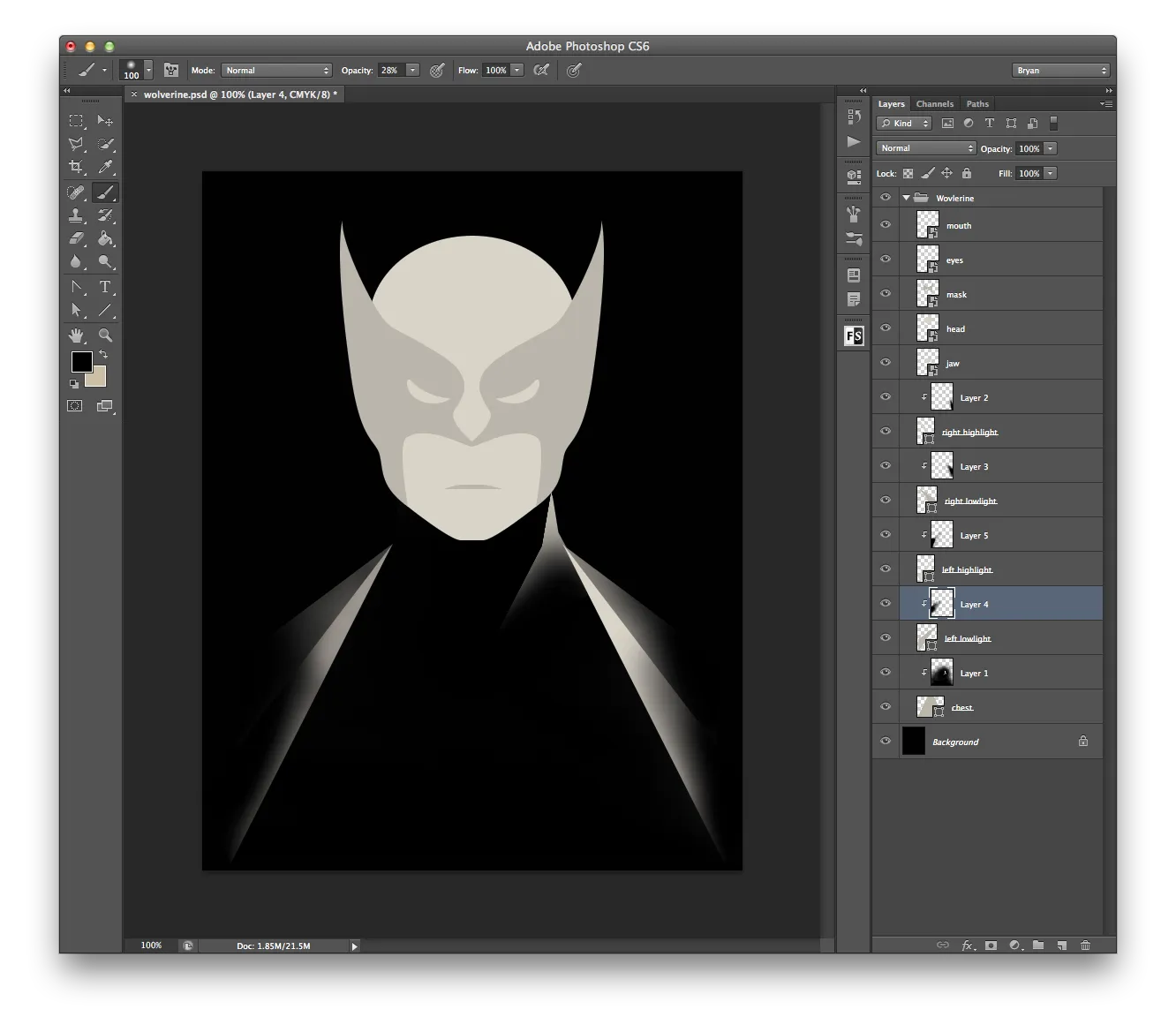Switch to the Paths tab
Screen dimensions: 1176x1032
(x=977, y=104)
